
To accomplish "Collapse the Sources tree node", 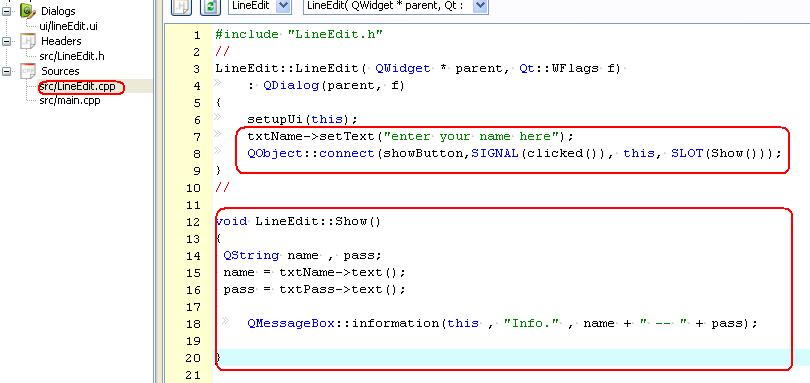I will 6,71.
